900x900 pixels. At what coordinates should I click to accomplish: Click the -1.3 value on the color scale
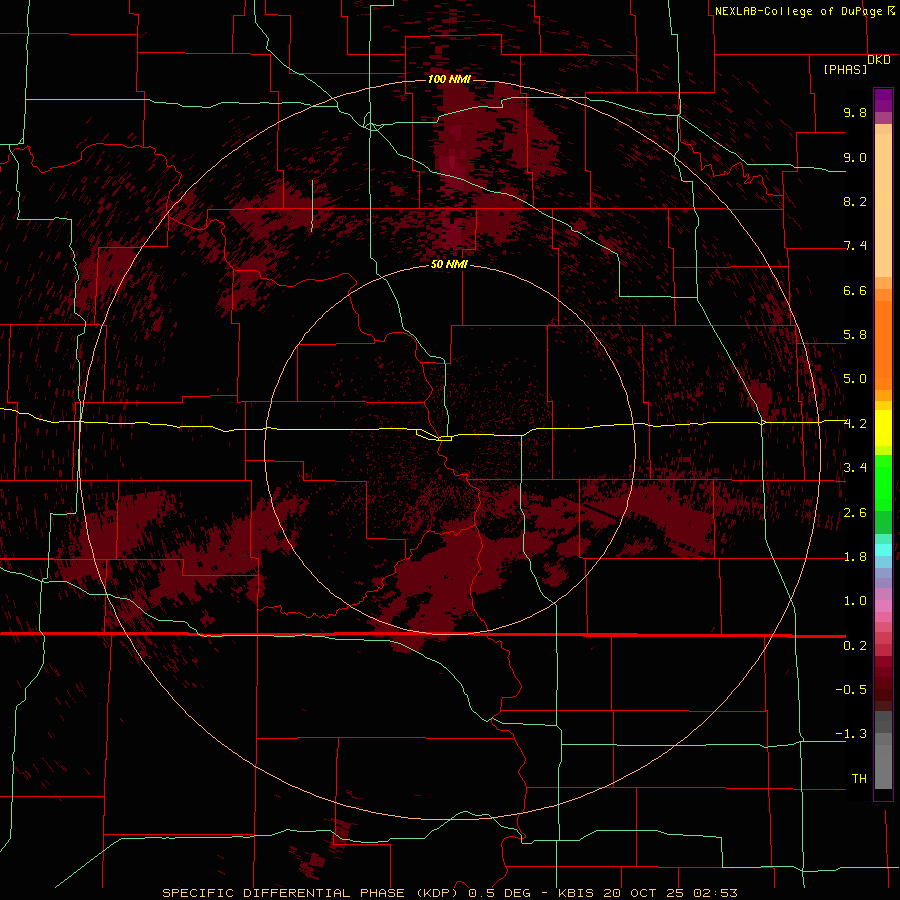[x=851, y=734]
